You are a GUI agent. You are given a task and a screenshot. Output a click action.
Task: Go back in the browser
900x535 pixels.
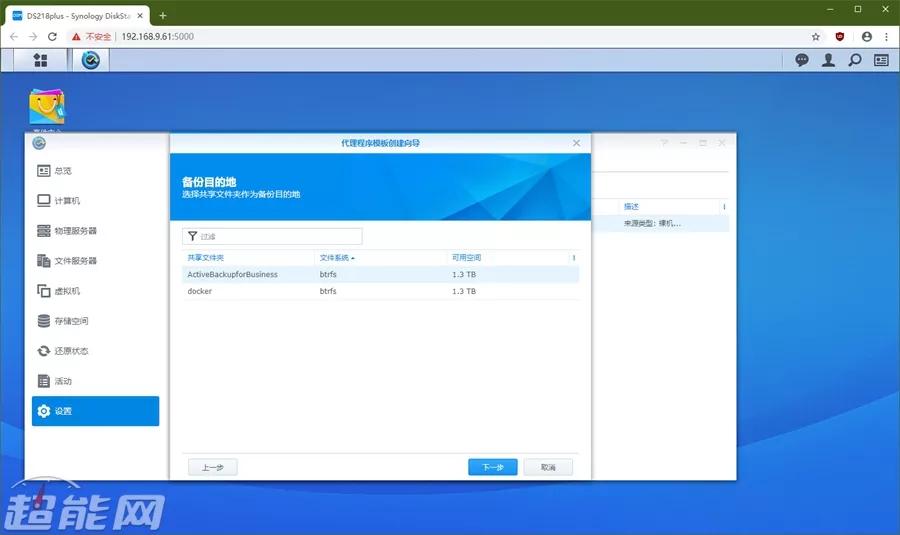coord(14,37)
